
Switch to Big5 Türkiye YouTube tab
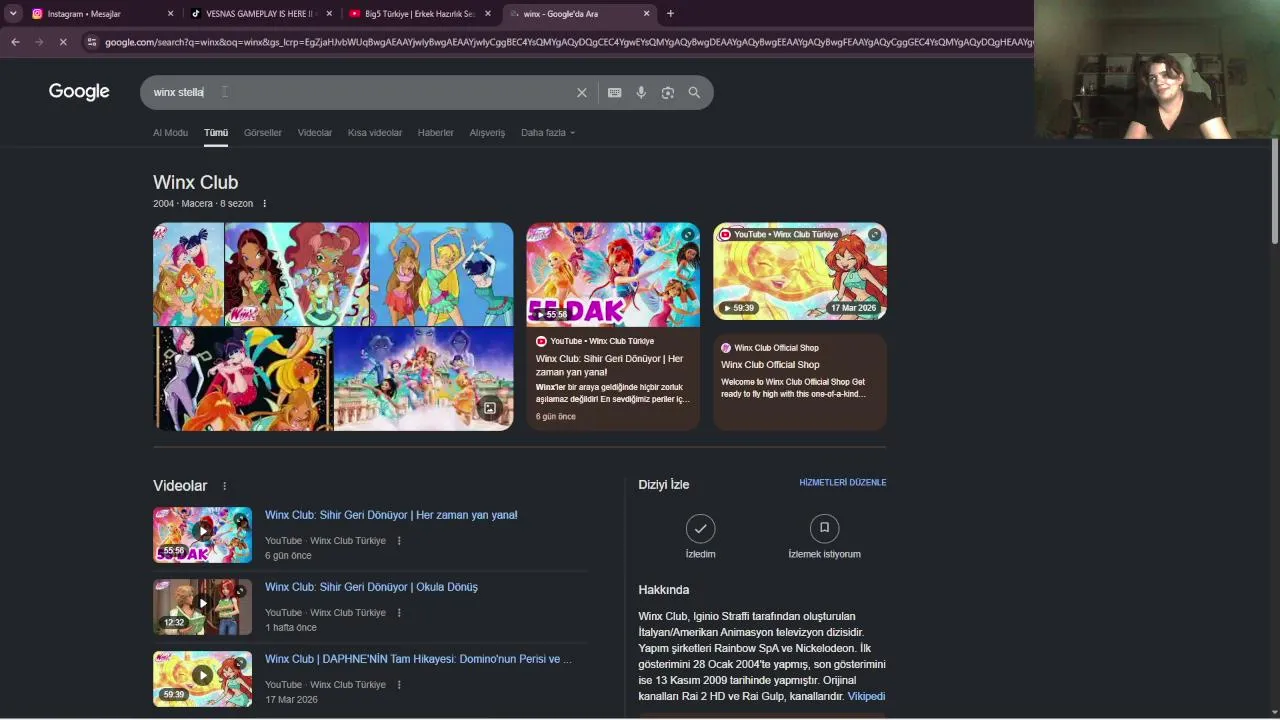pyautogui.click(x=421, y=14)
